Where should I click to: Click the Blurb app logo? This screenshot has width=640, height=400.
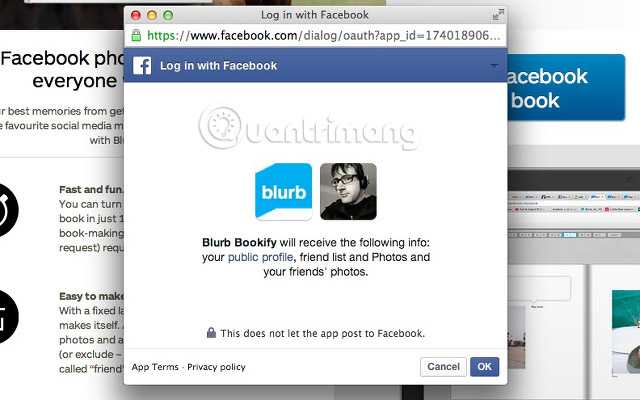pos(284,191)
